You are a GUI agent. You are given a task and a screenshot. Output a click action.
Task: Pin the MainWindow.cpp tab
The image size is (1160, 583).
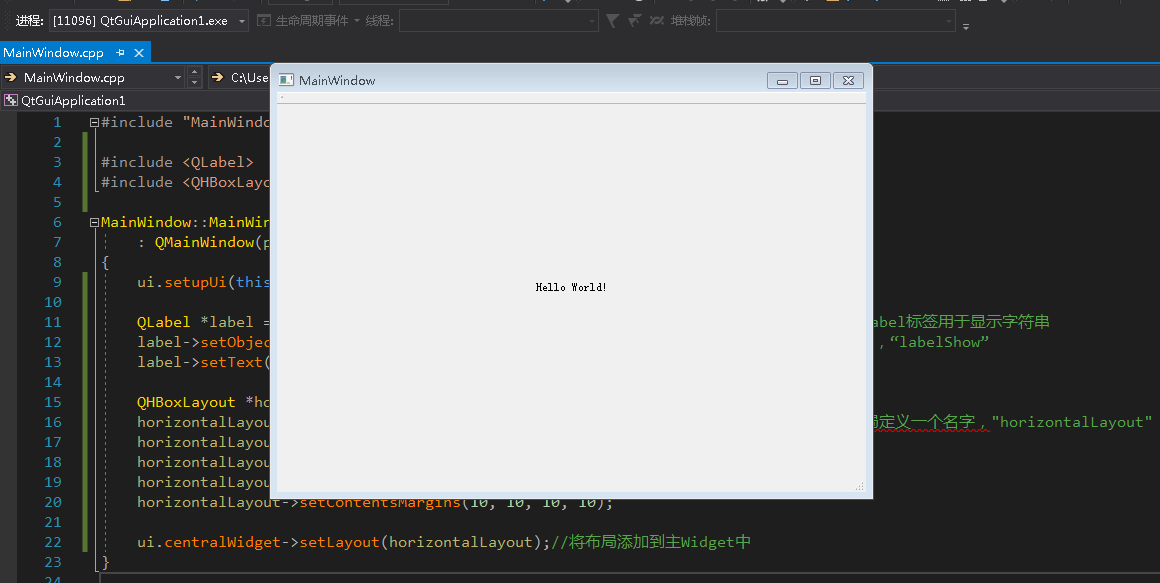(120, 53)
